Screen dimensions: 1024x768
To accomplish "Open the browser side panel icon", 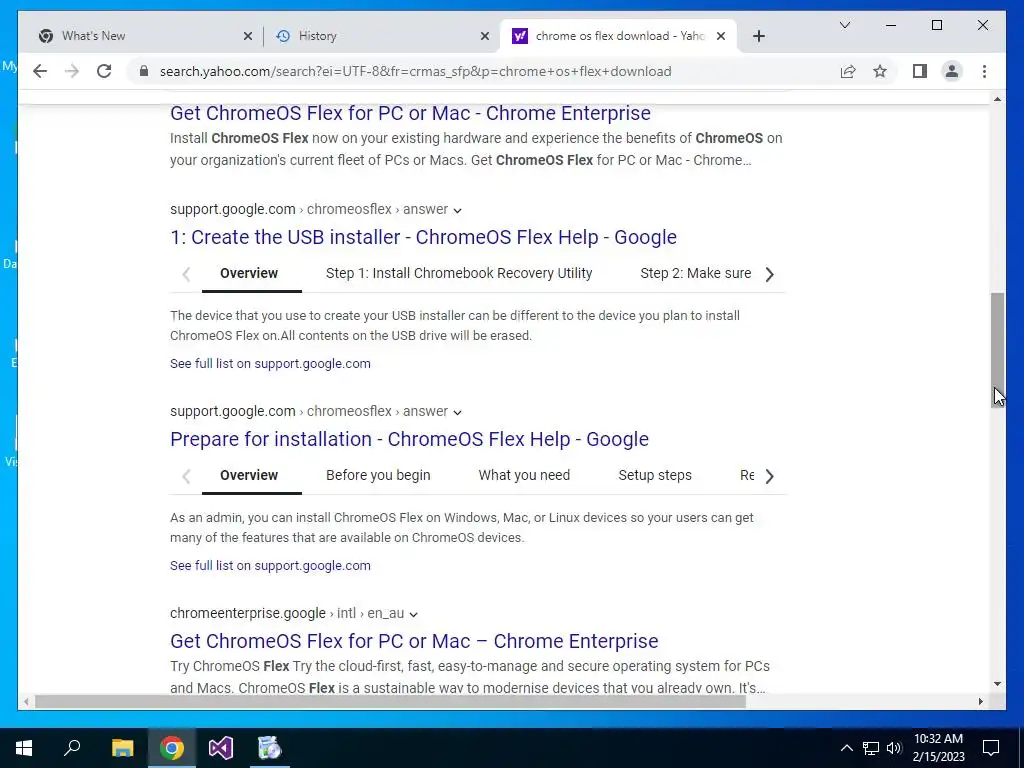I will point(920,71).
